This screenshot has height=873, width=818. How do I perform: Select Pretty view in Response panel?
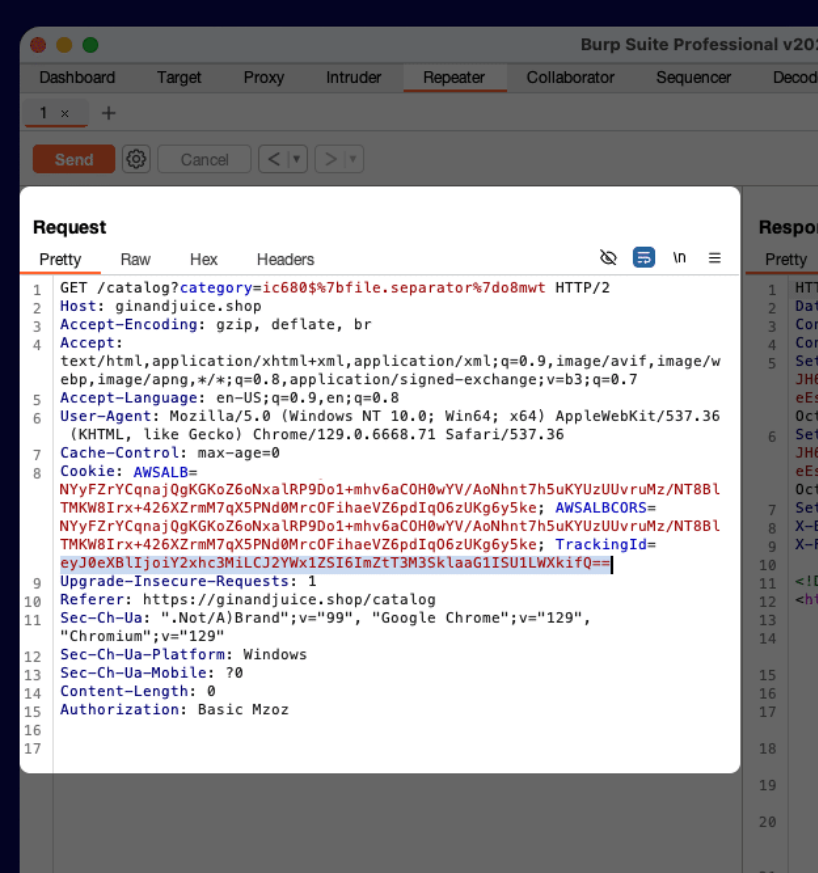click(786, 259)
